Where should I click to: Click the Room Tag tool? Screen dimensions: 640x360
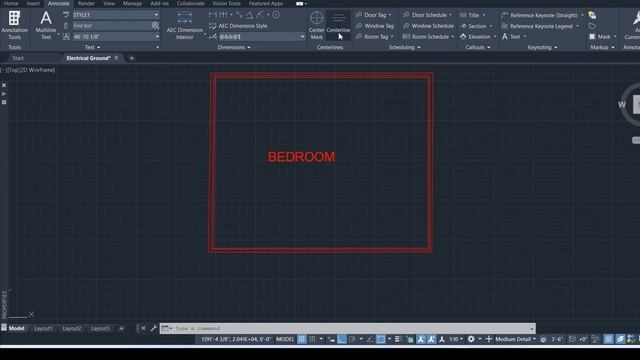[x=372, y=37]
